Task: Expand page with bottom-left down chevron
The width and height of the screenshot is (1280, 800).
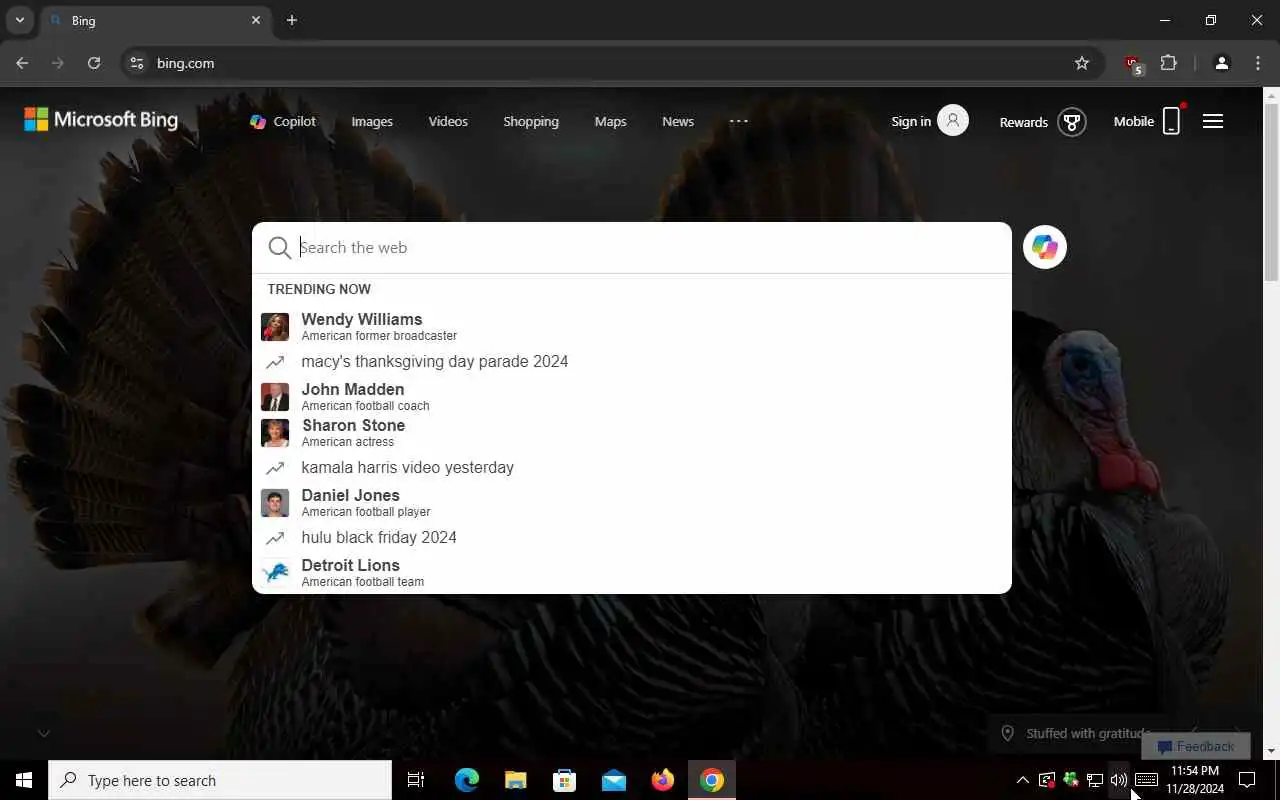Action: point(43,733)
